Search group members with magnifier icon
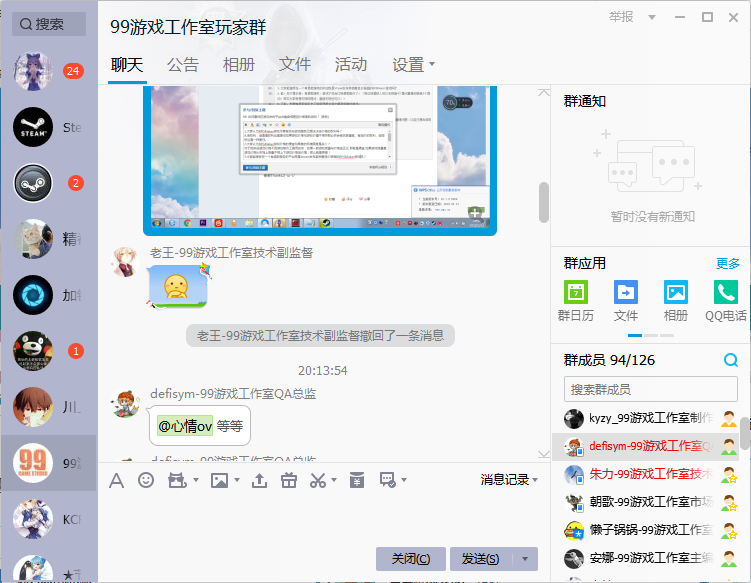 click(730, 360)
